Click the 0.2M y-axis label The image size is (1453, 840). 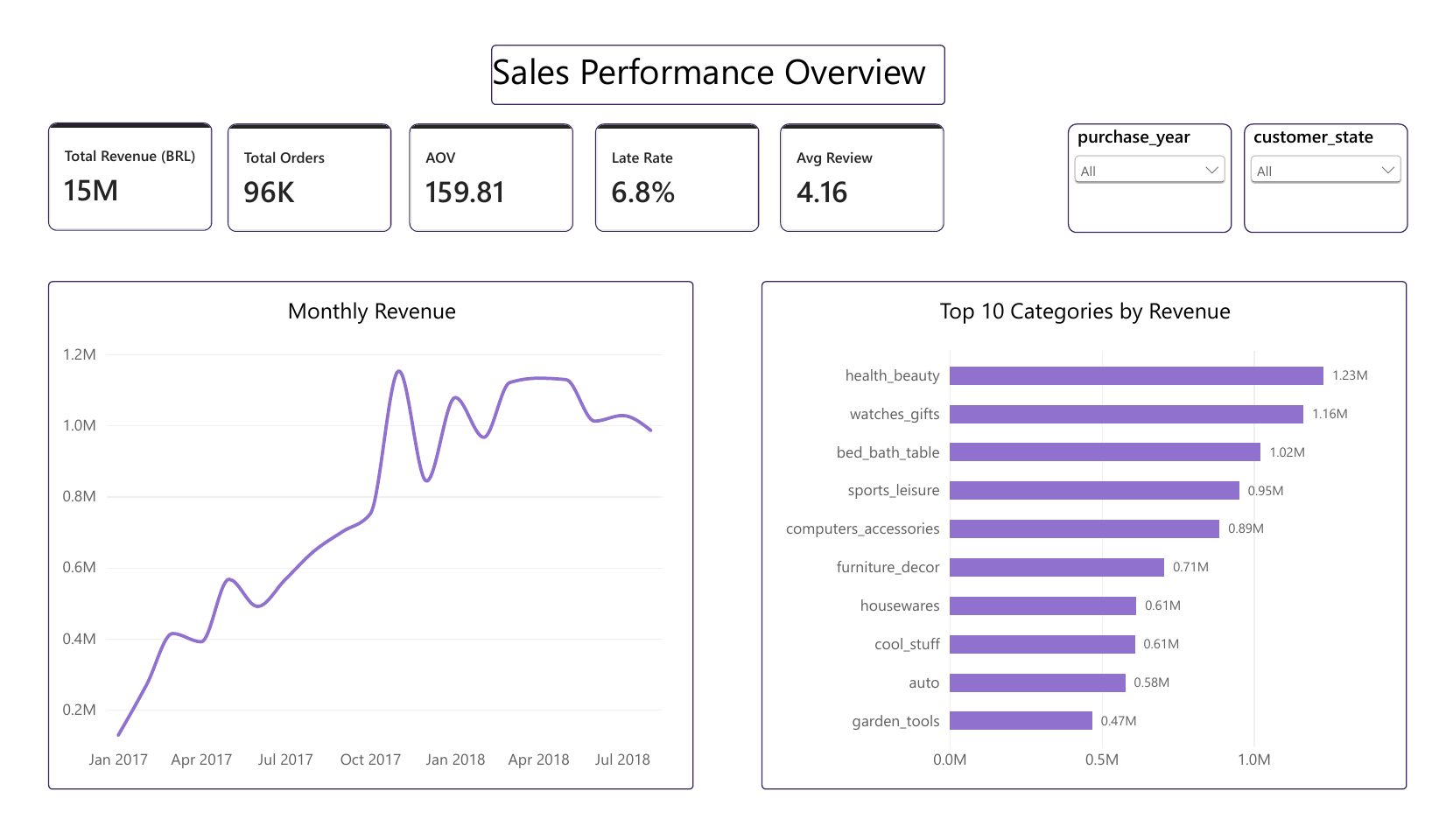(79, 710)
